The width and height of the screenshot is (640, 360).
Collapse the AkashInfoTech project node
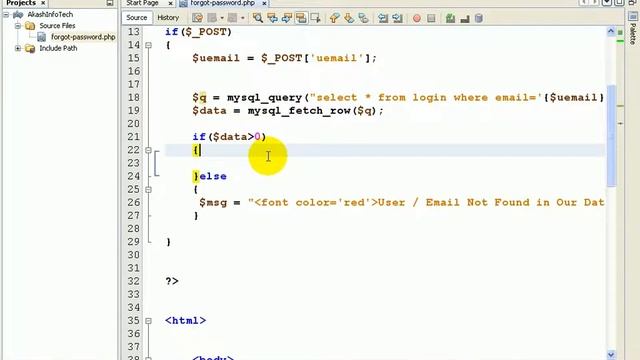coord(6,15)
